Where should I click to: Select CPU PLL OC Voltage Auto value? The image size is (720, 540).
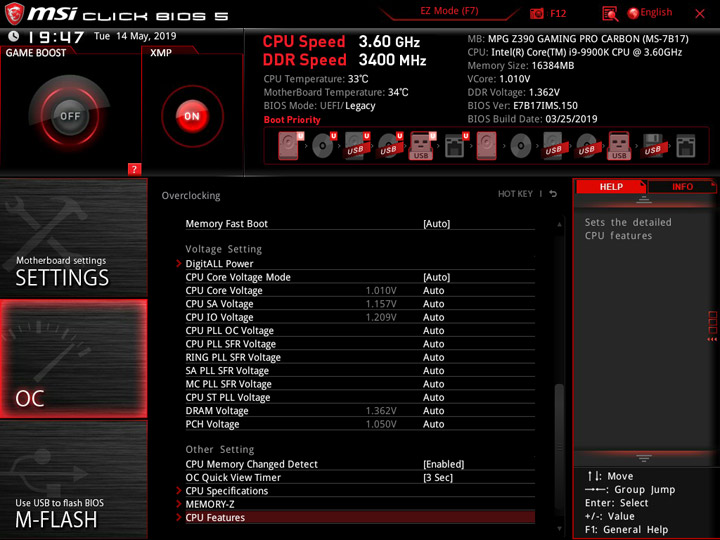(433, 330)
